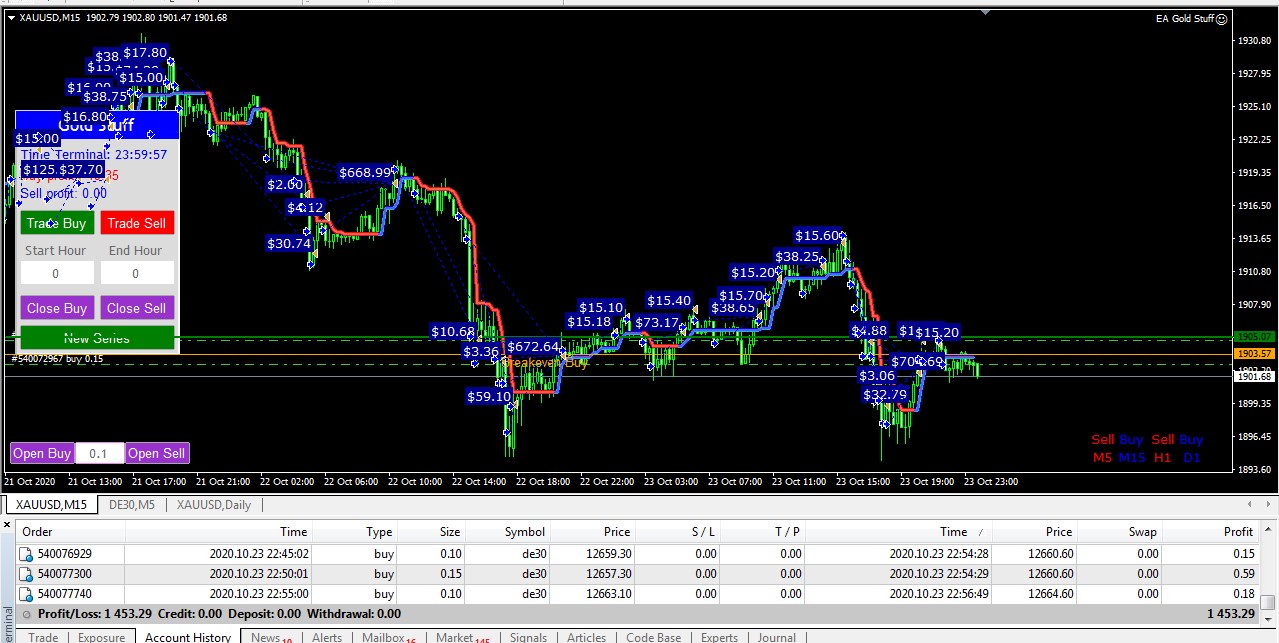Click the order icon beside 540076929
This screenshot has height=643, width=1279.
27,554
